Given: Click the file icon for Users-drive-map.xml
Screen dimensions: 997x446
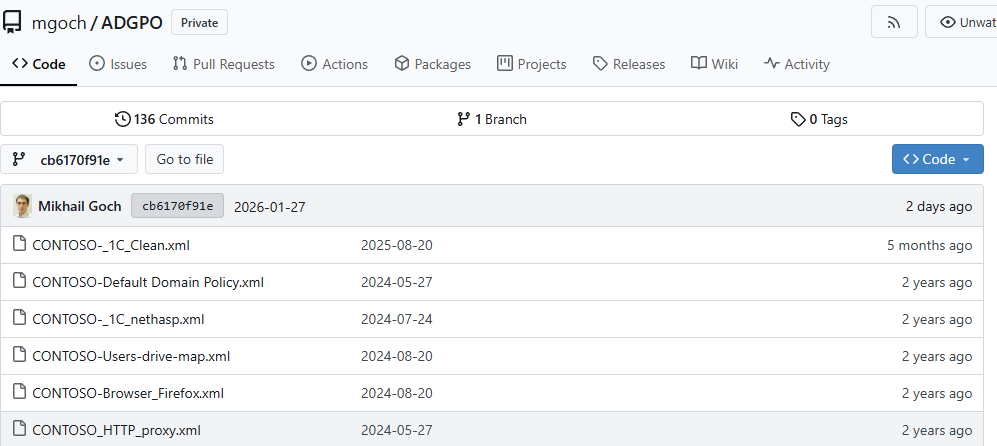Looking at the screenshot, I should [x=20, y=356].
